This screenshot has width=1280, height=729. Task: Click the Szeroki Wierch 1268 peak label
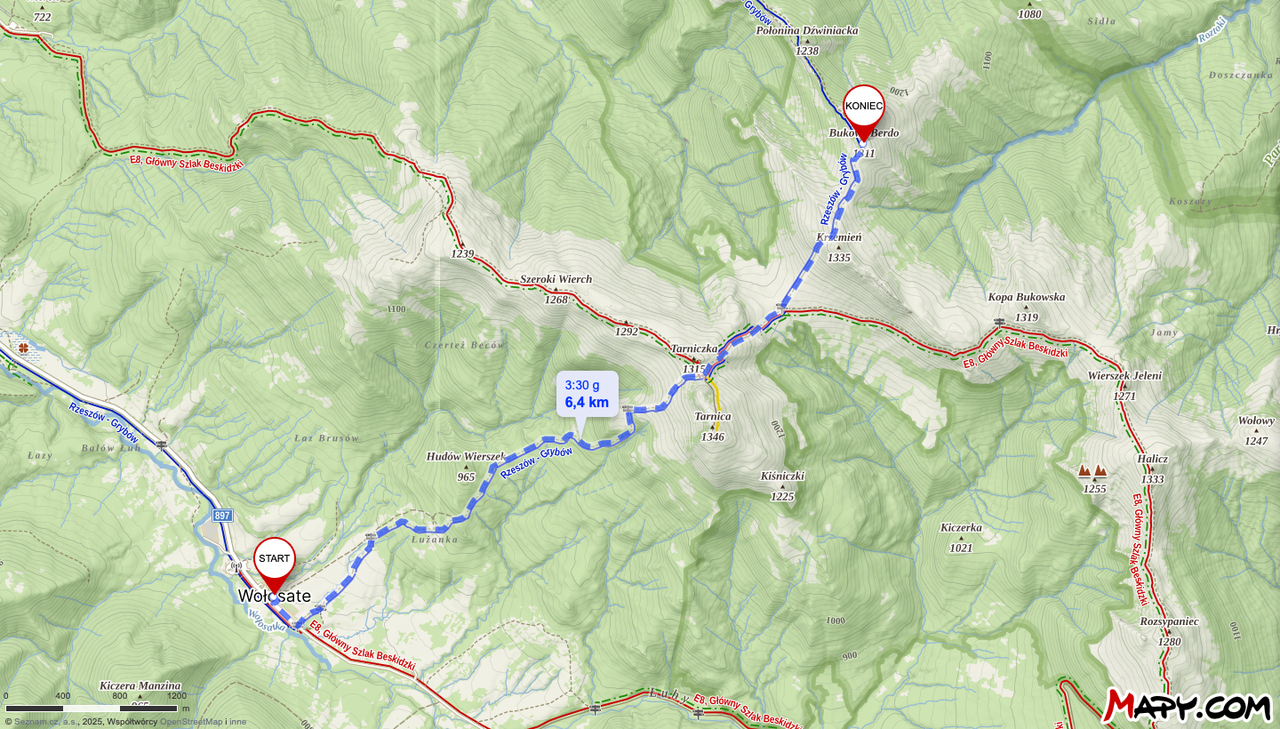tap(556, 289)
